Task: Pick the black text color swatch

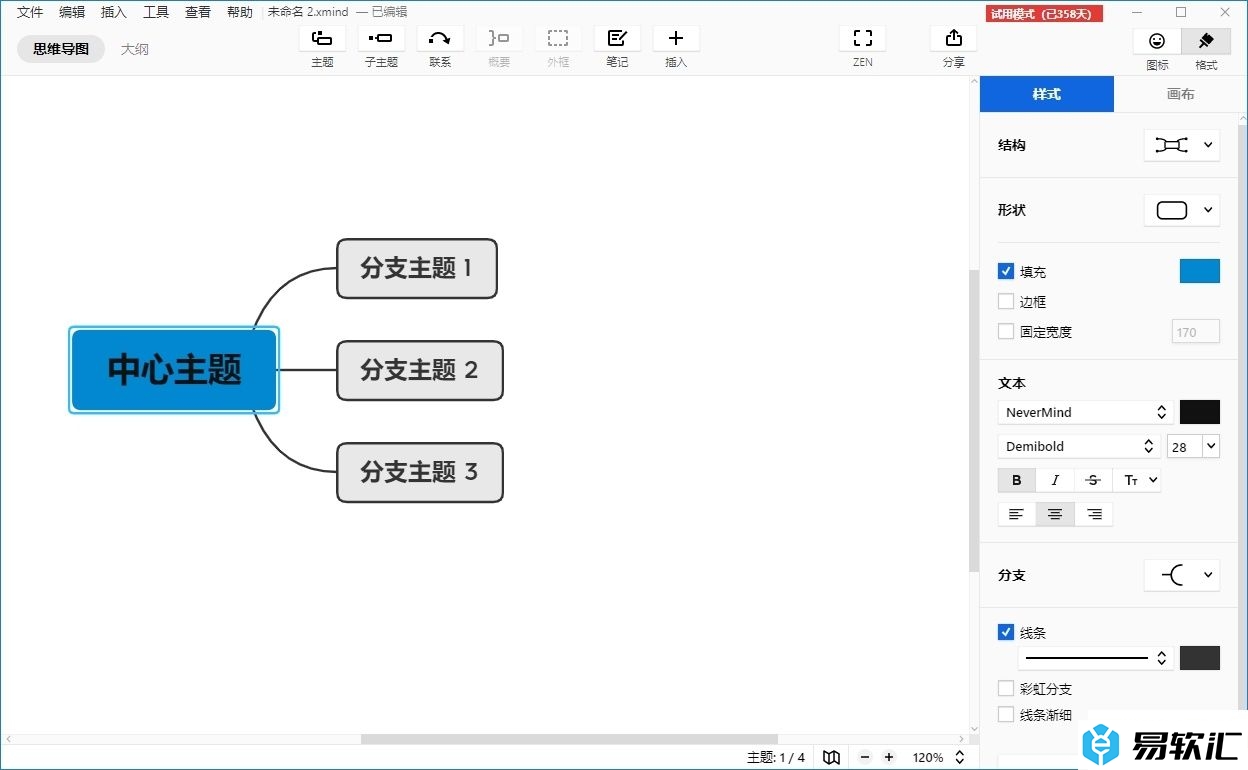Action: click(1200, 412)
